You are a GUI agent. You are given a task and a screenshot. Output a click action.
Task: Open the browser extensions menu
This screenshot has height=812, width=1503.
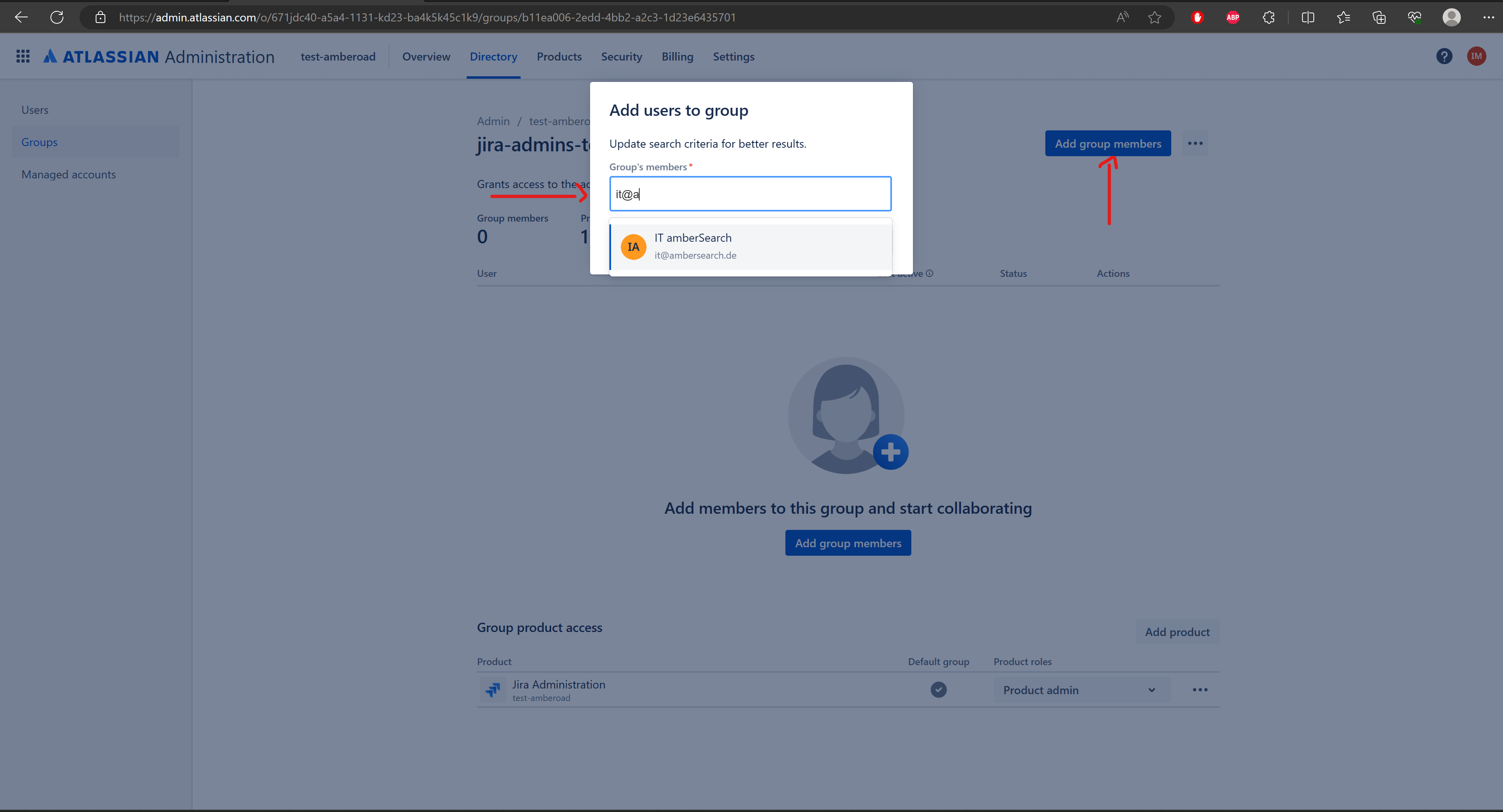(x=1269, y=17)
